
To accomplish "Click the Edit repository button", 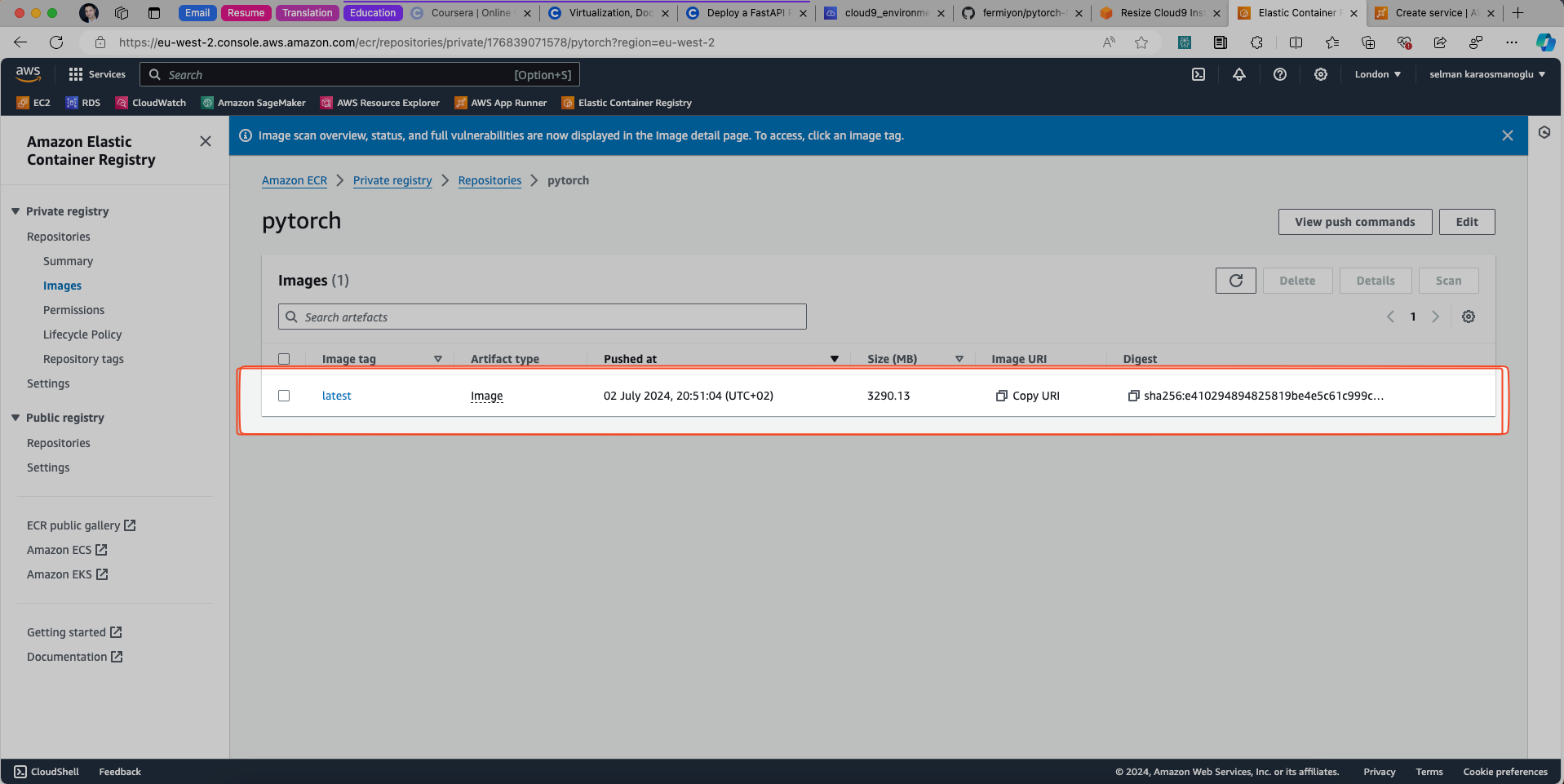I will [1467, 222].
